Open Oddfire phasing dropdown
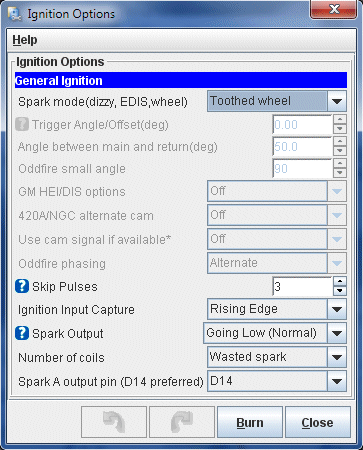Viewport: 363px width, 450px height. pos(277,263)
